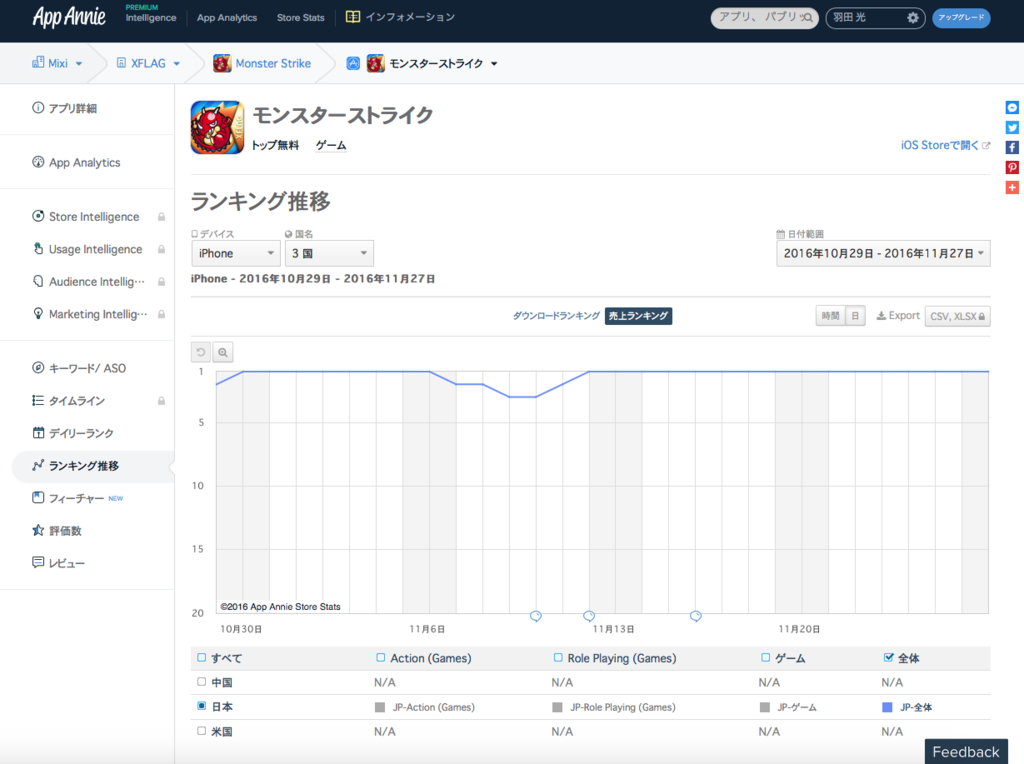Open Store Stats in top navigation

300,18
